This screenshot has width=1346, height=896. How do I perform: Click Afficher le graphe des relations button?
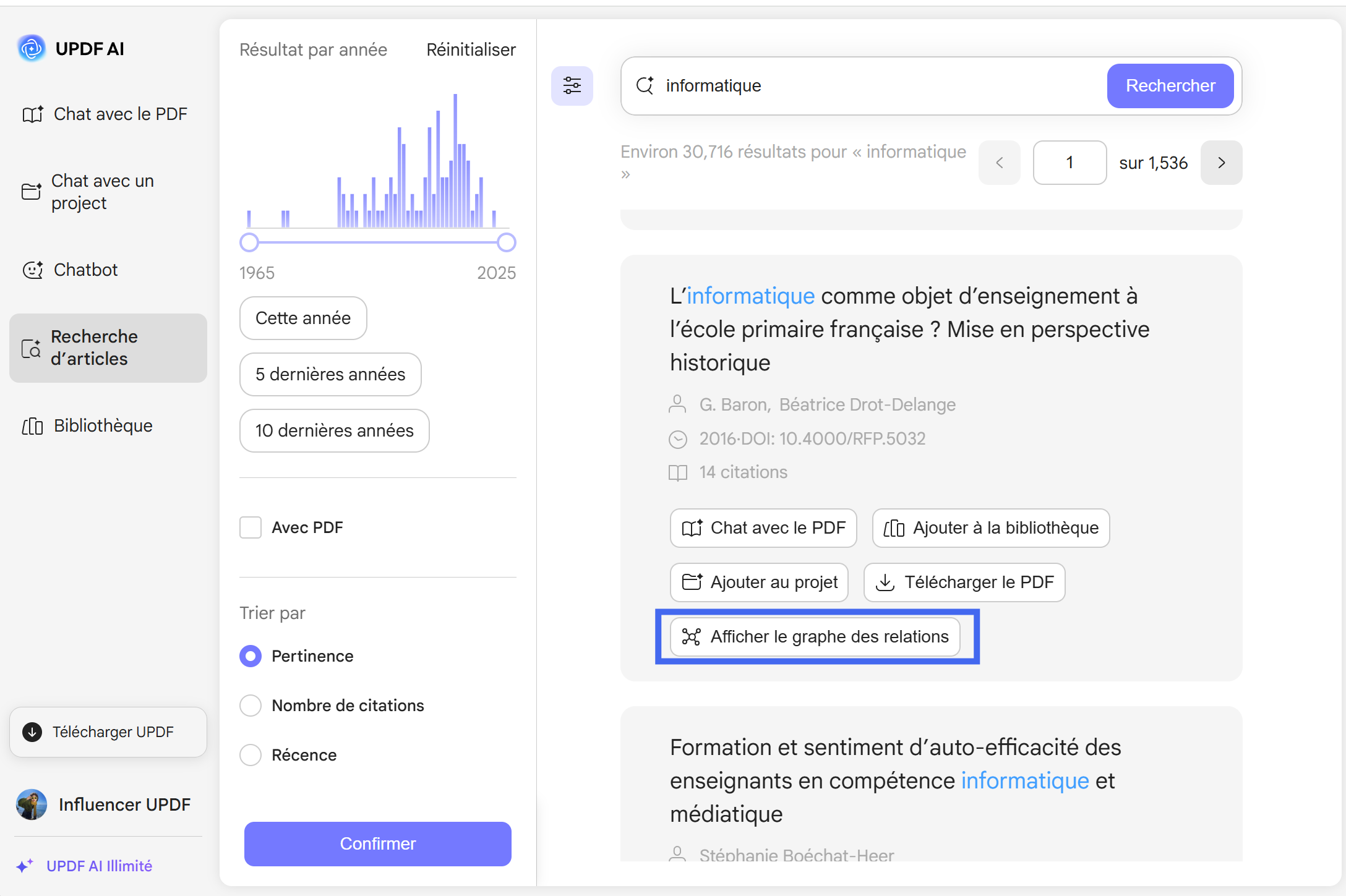pyautogui.click(x=815, y=637)
